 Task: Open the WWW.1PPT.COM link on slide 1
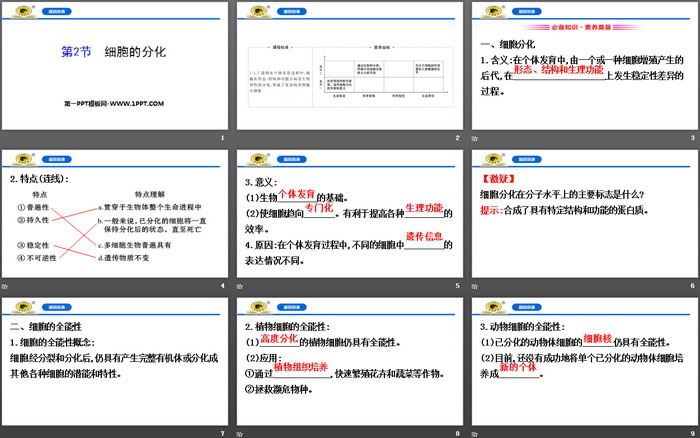pyautogui.click(x=137, y=104)
